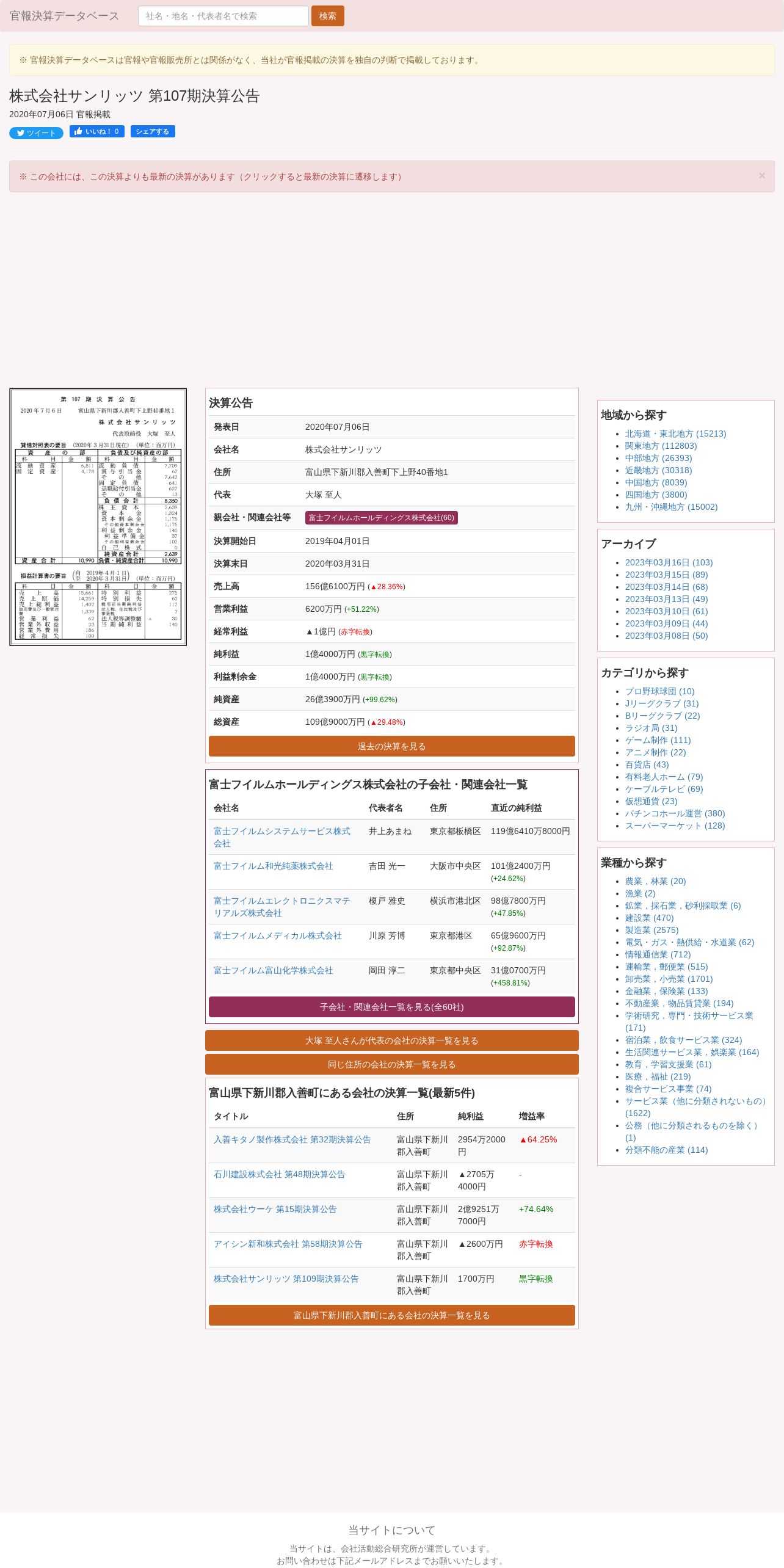This screenshot has height=1568, width=784.
Task: Open 株式会社サンリッツ 第109期決算公告
Action: coord(286,1279)
